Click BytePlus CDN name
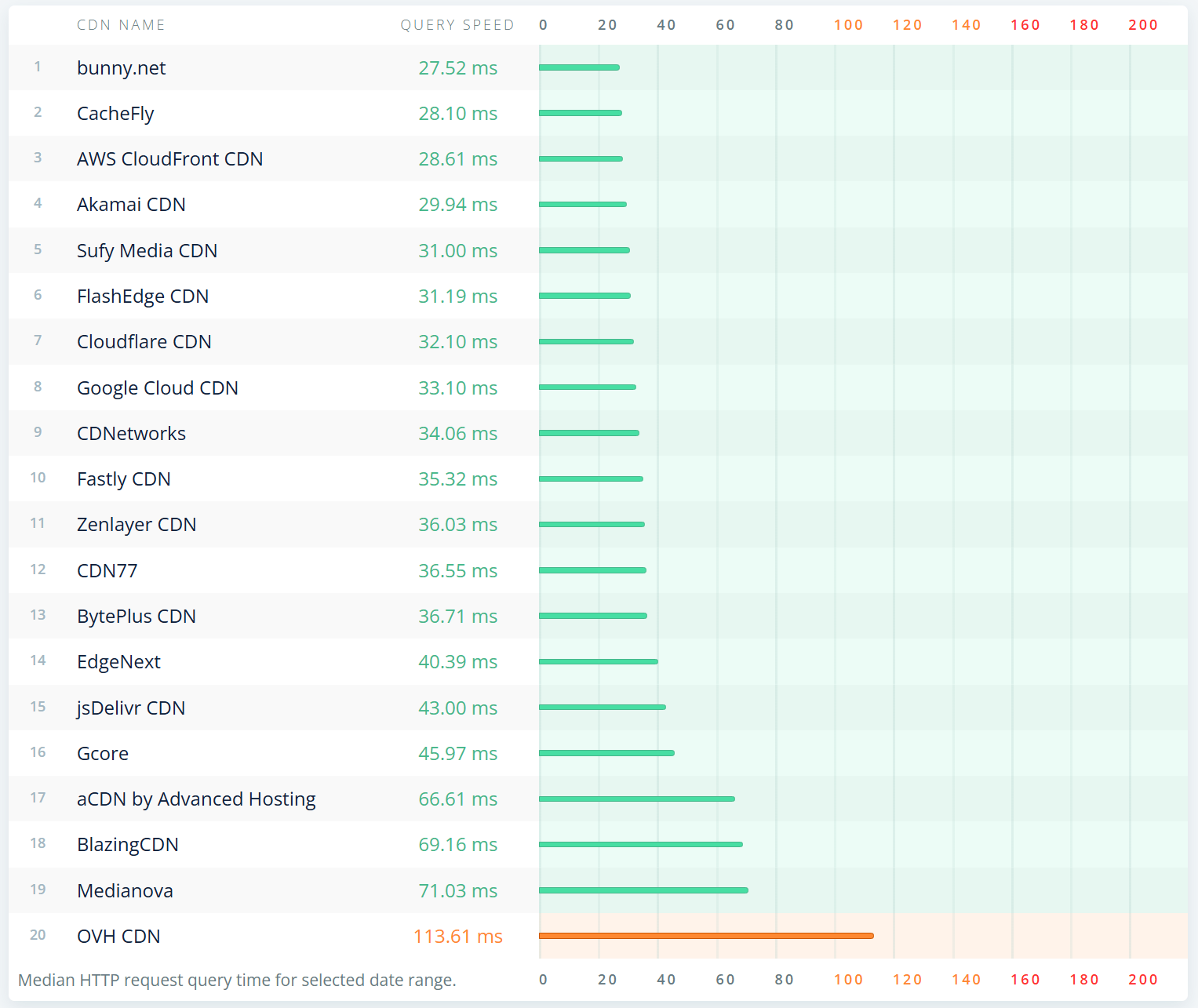1198x1008 pixels. click(137, 617)
